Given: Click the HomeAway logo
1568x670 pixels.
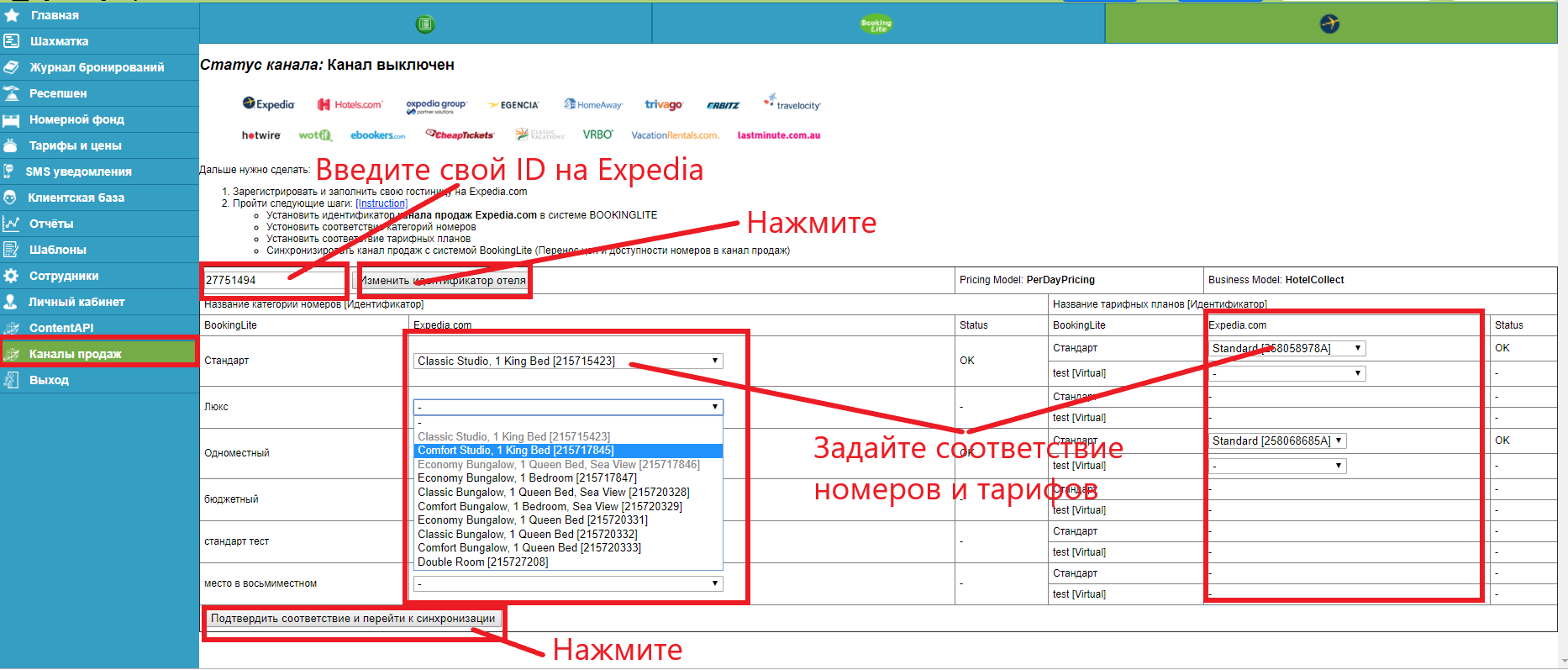Looking at the screenshot, I should point(593,105).
